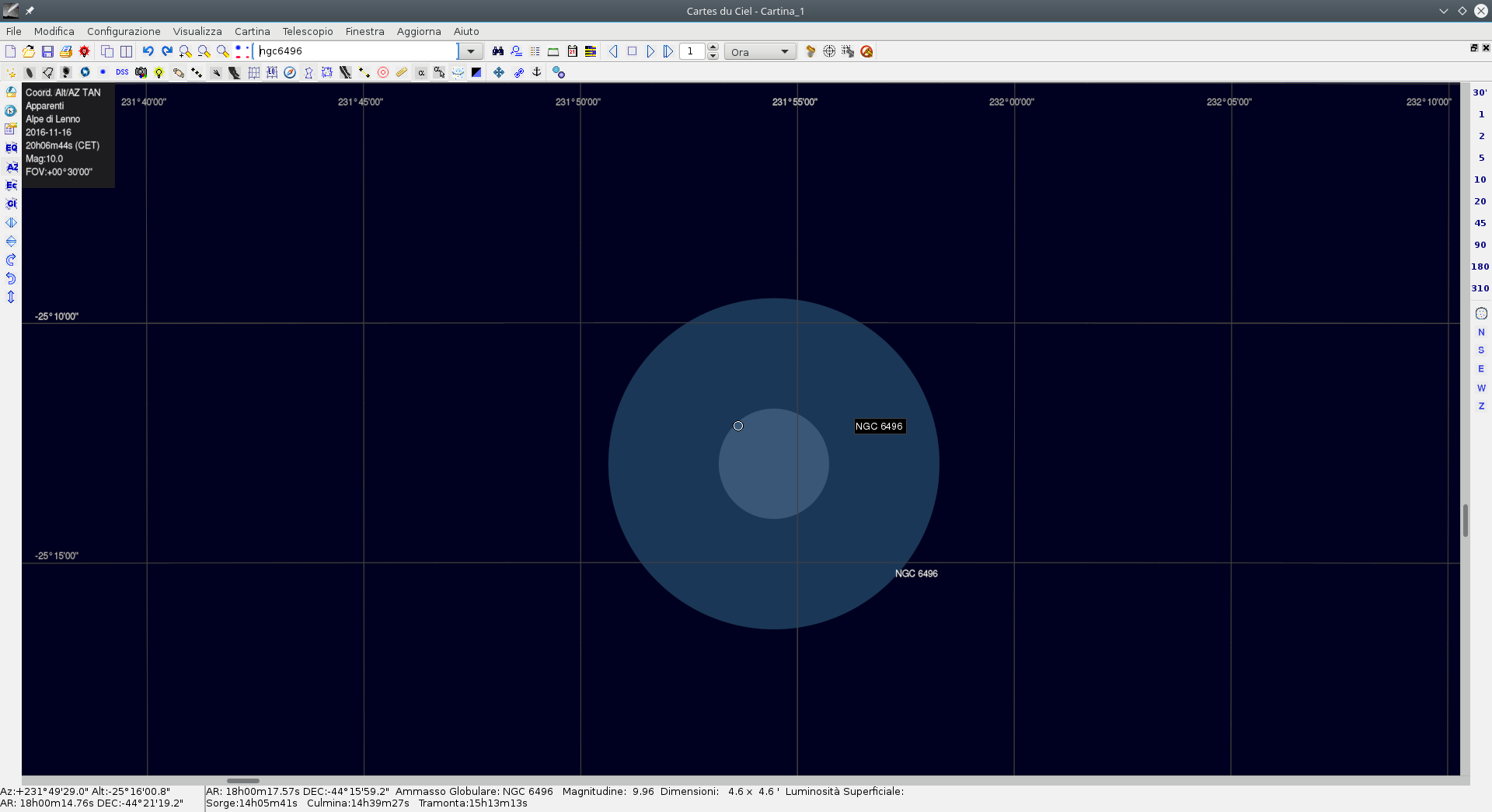Open the Configurazione menu
1492x812 pixels.
tap(124, 31)
